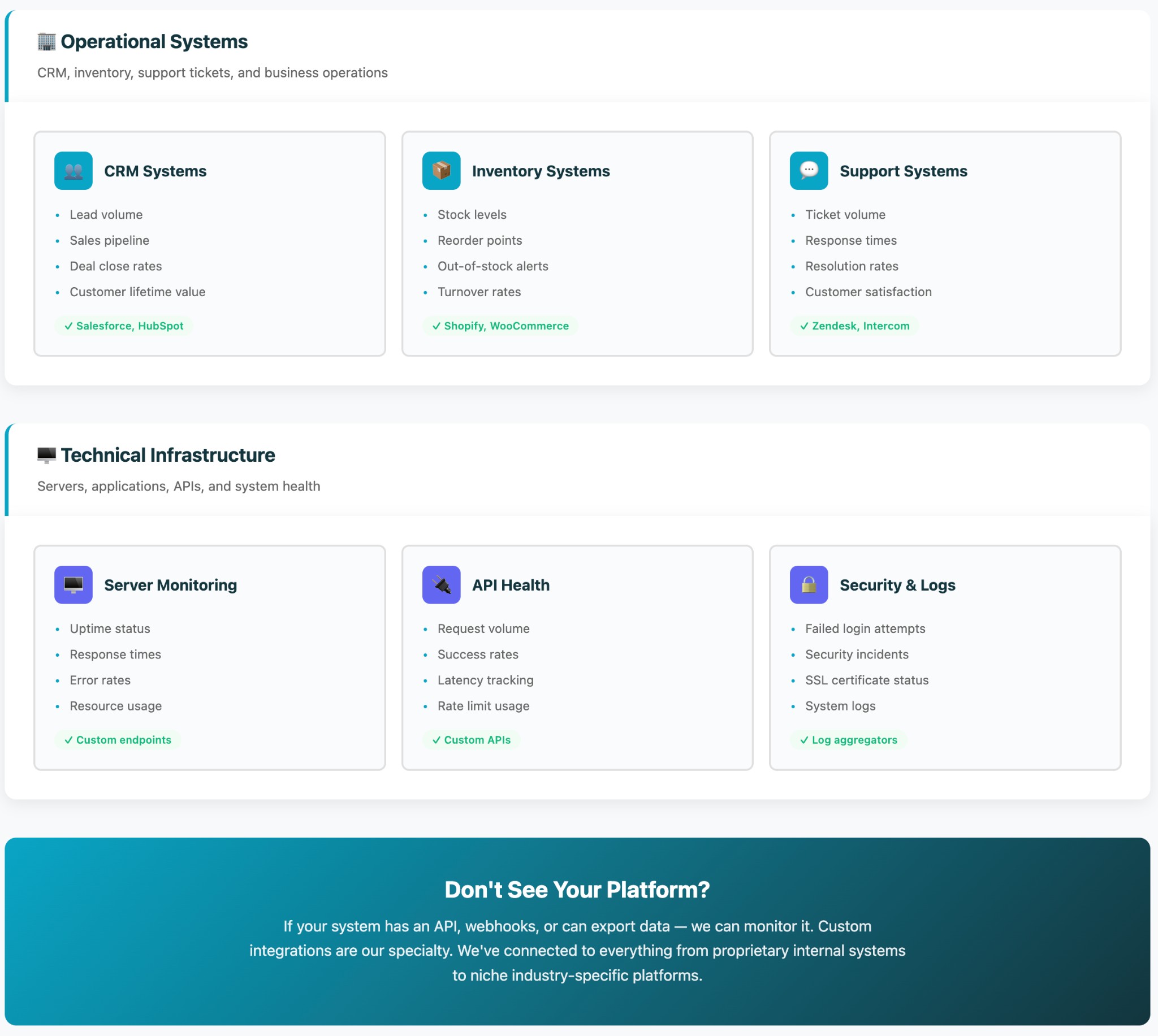Click the Security & Logs padlock icon
Viewport: 1158px width, 1036px height.
[x=809, y=584]
